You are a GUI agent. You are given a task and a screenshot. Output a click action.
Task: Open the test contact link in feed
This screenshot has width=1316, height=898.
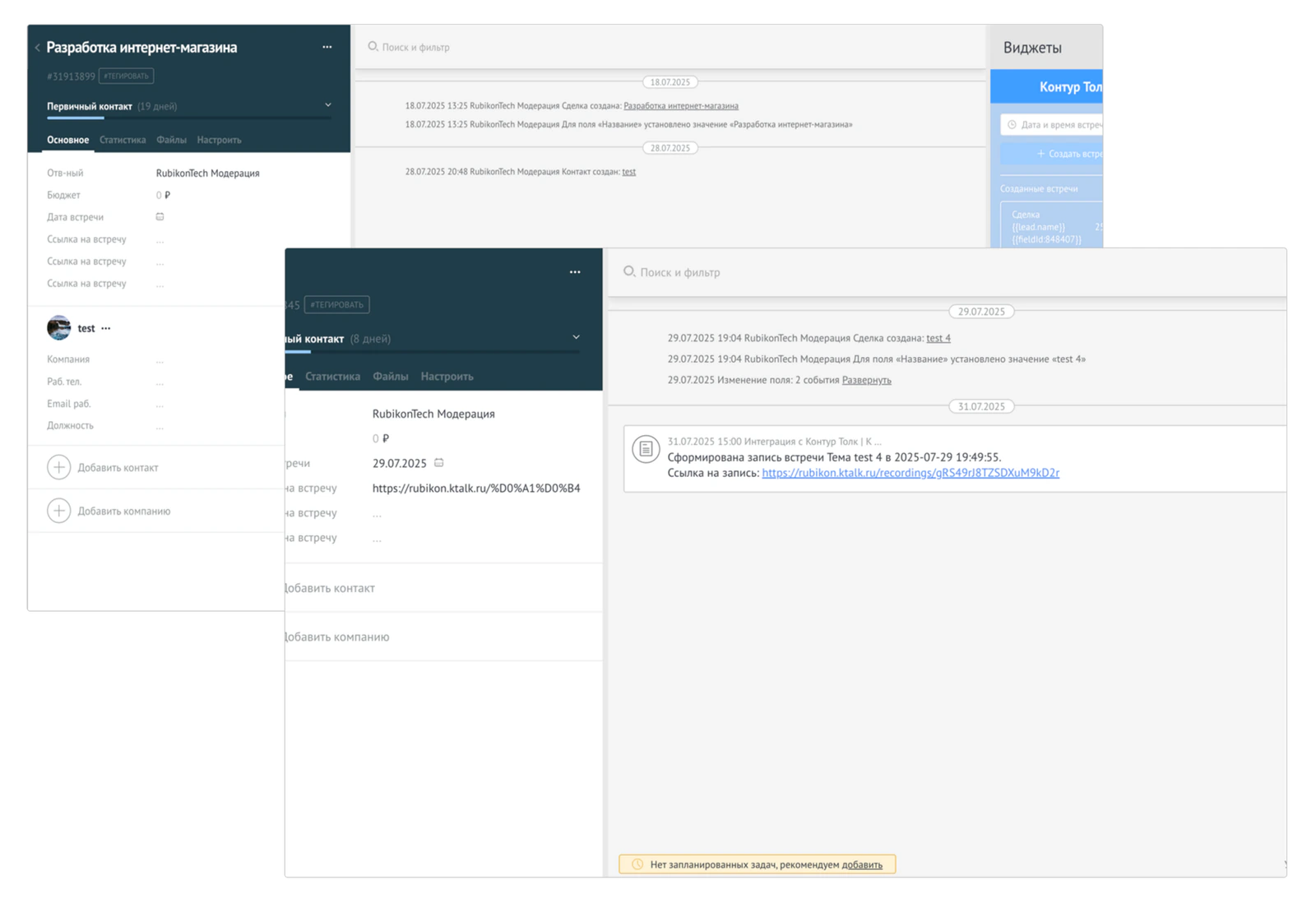coord(629,172)
